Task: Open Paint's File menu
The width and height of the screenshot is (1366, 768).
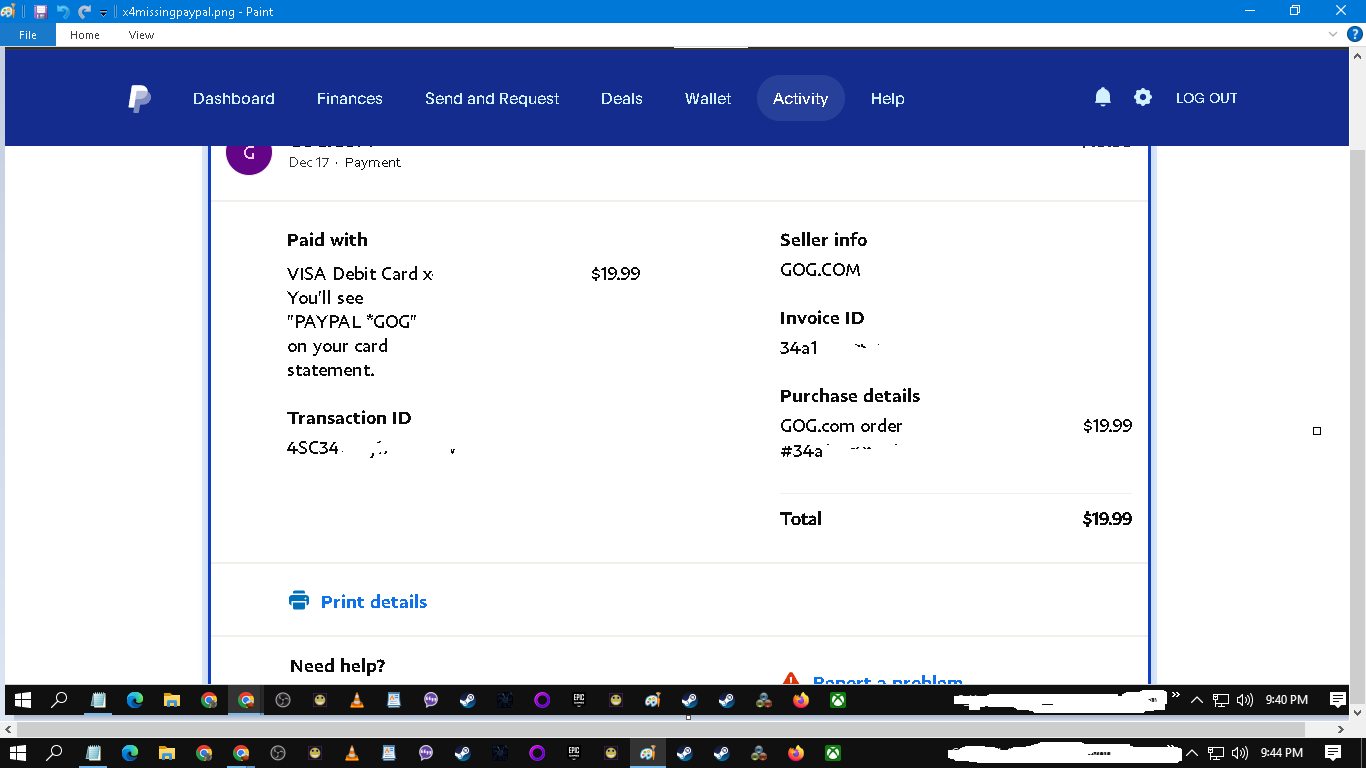Action: click(28, 35)
